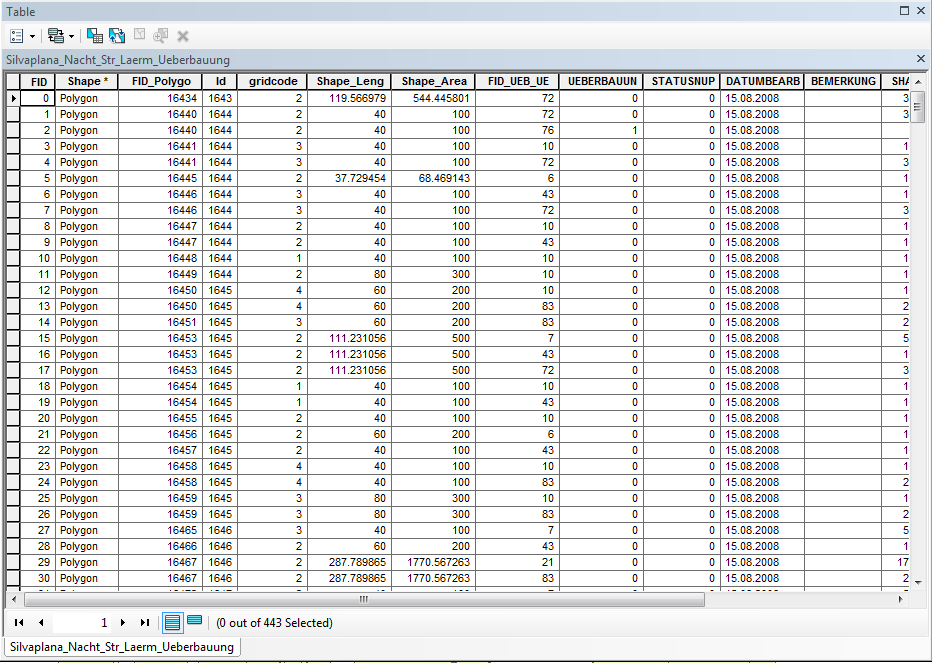Open the Table window position dropdown
Screen dimensions: 932x663
pyautogui.click(x=904, y=11)
